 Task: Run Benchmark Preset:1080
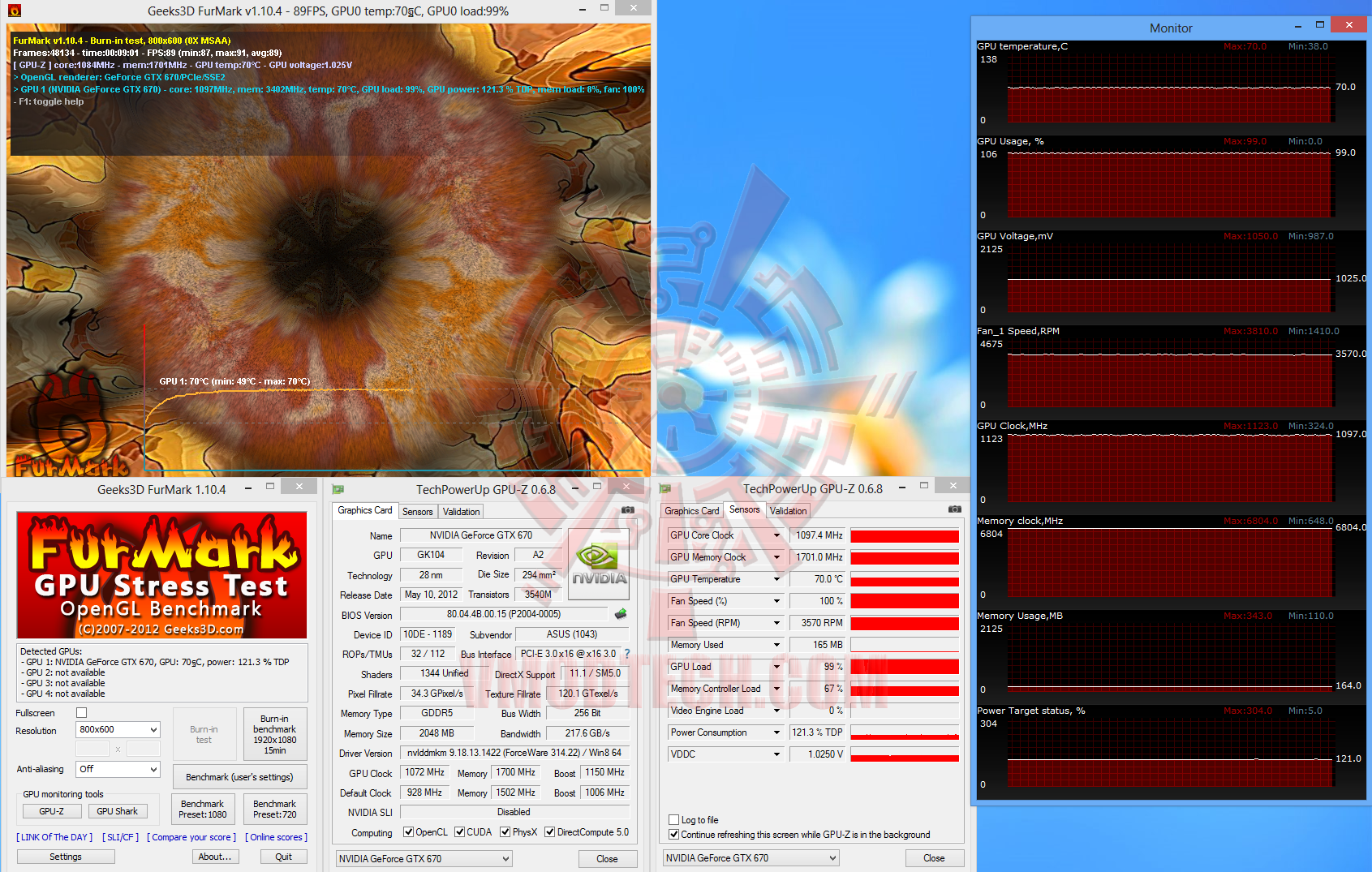pos(203,809)
